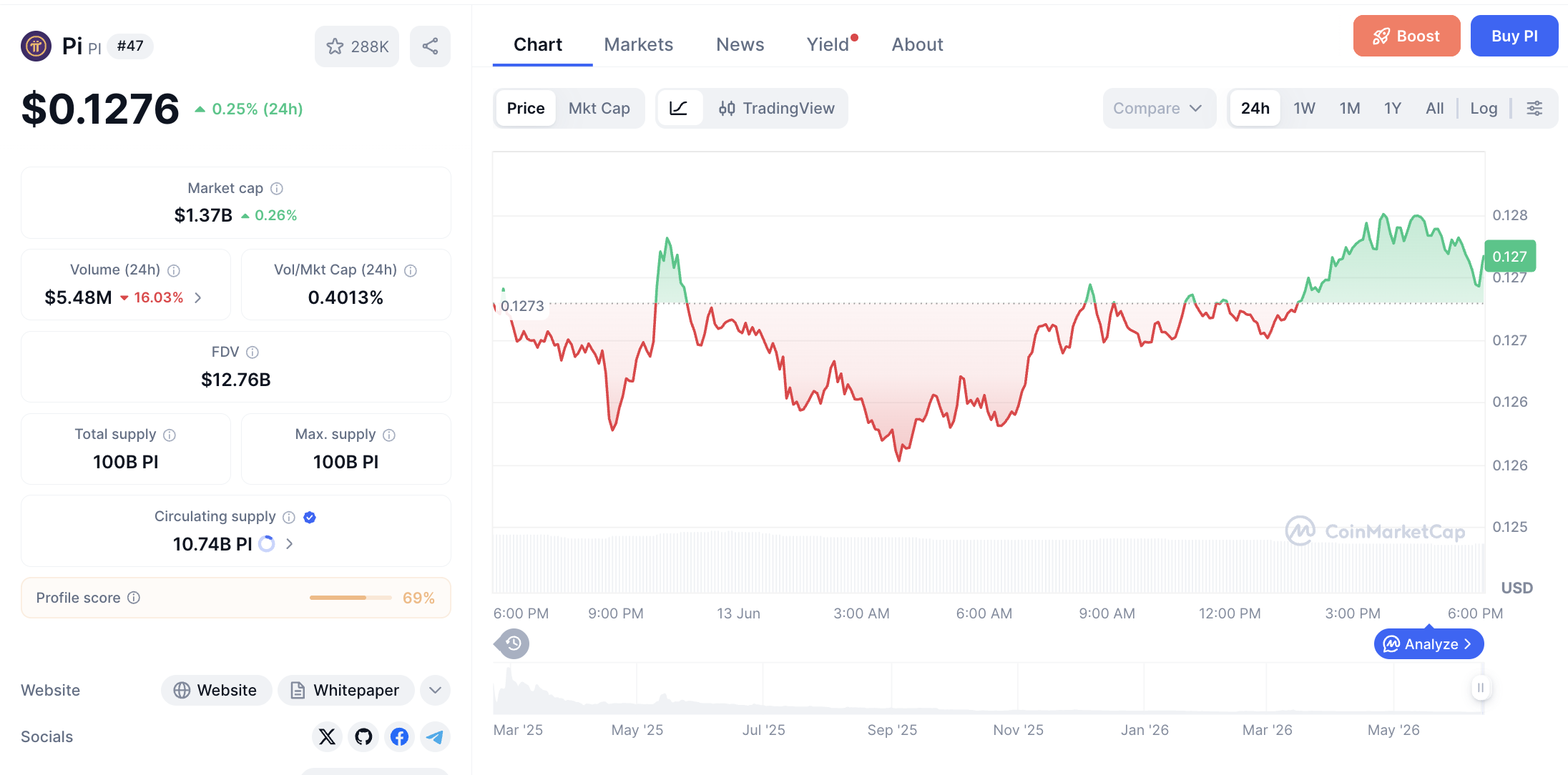Click the circulating supply progress ring
Screen dimensions: 1568x775
267,544
